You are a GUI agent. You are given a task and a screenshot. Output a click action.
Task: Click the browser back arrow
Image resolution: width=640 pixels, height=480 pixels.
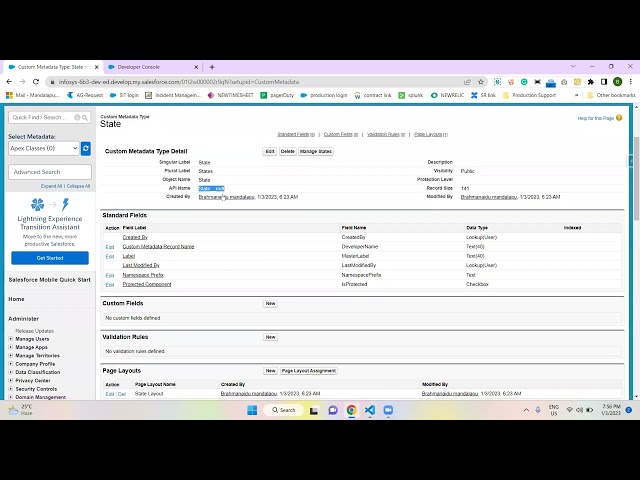[x=9, y=82]
